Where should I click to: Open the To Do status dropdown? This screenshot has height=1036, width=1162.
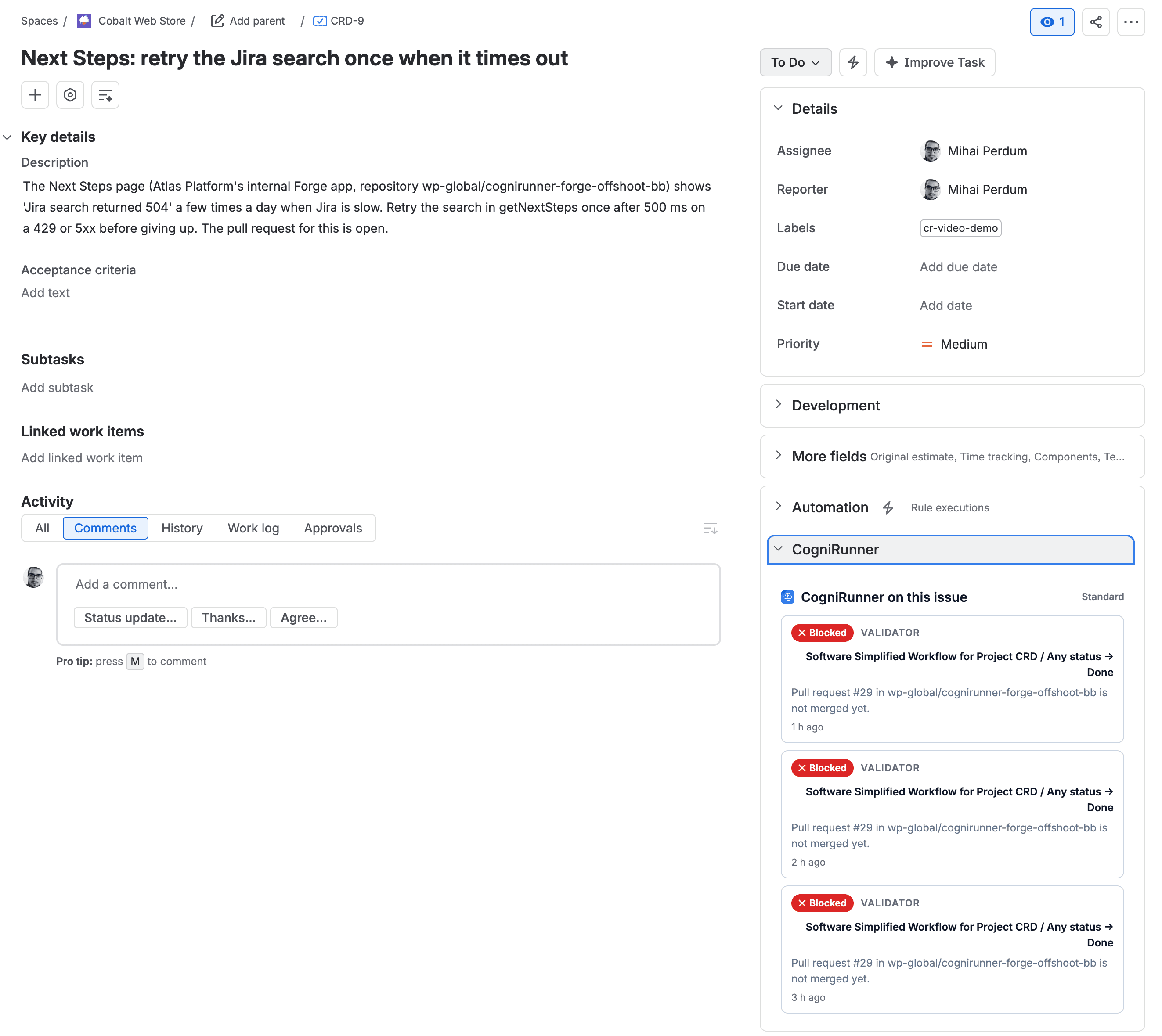795,62
